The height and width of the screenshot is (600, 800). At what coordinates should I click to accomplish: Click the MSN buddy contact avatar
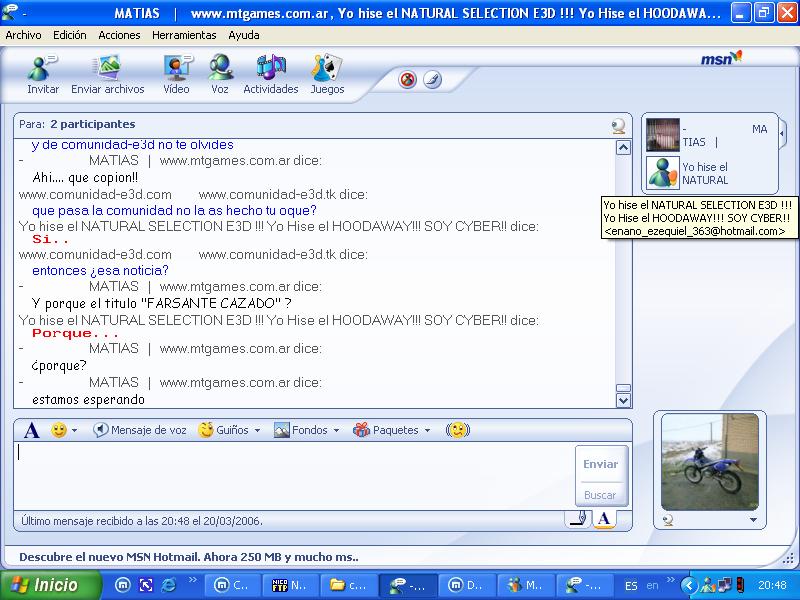pyautogui.click(x=663, y=173)
